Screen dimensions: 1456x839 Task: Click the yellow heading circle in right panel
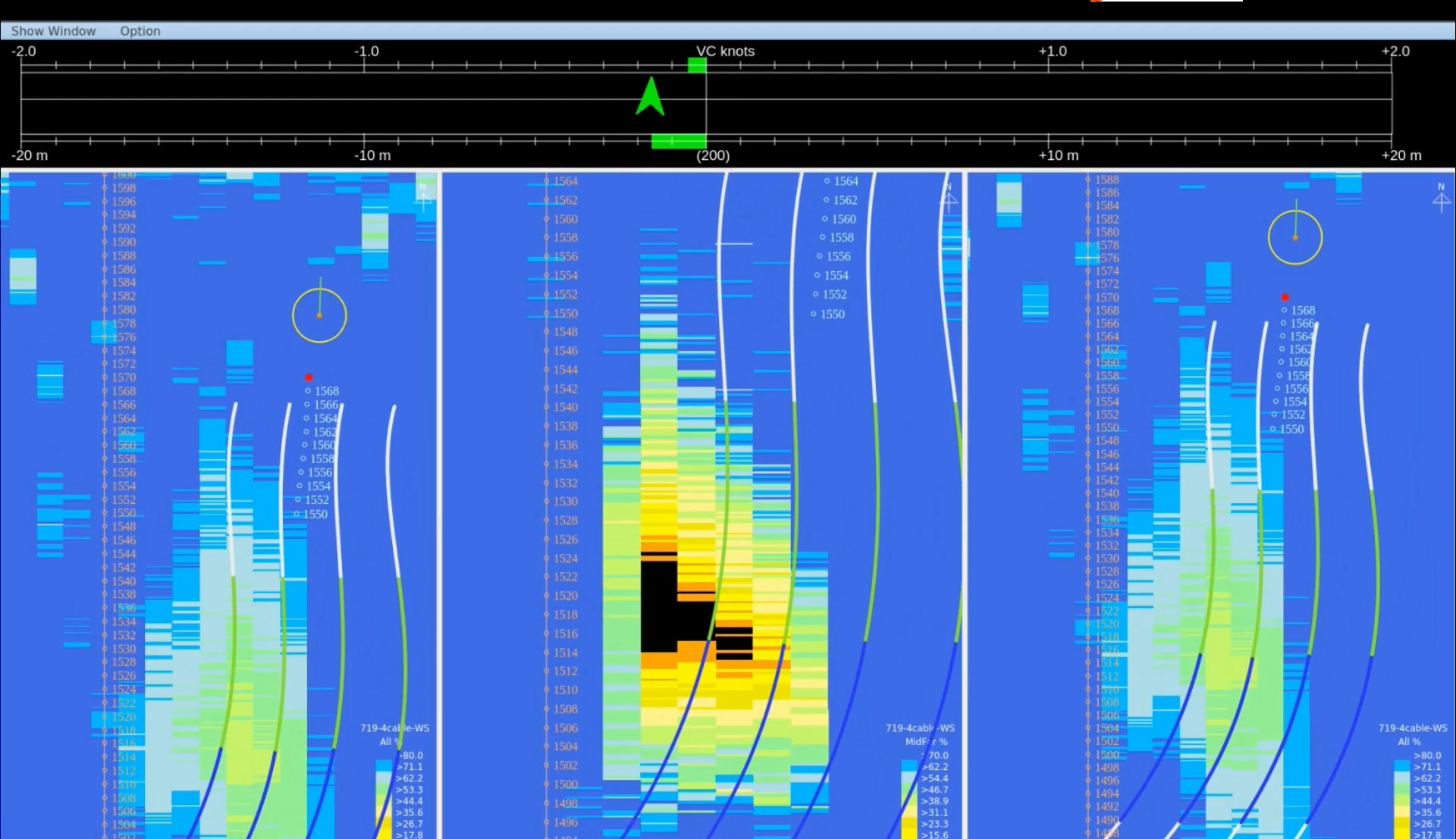click(x=1295, y=237)
